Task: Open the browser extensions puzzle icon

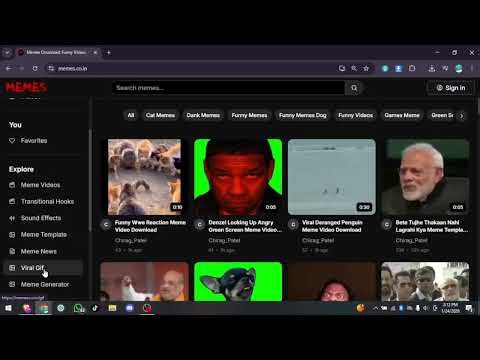Action: 412,68
